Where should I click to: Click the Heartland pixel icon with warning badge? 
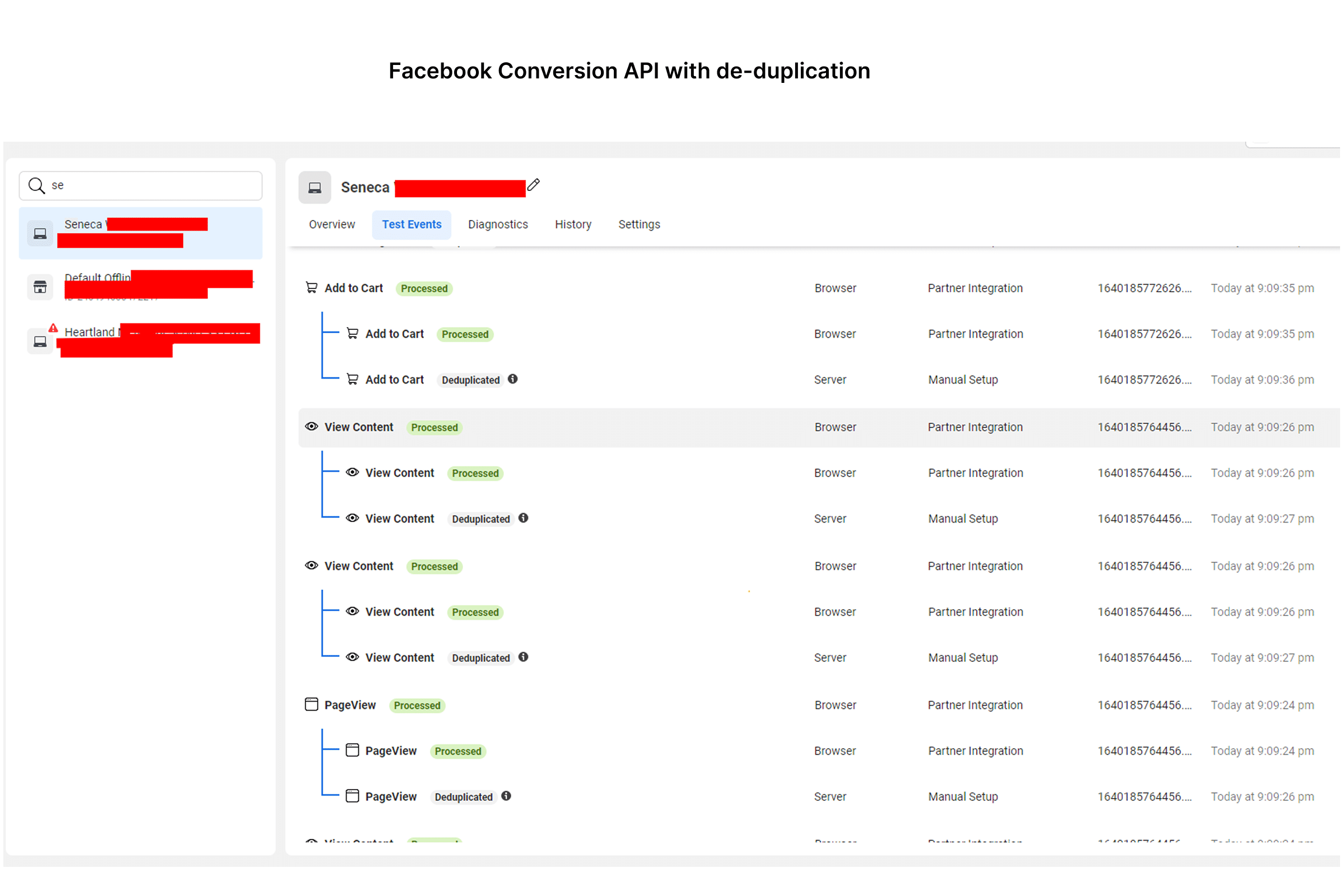(40, 342)
